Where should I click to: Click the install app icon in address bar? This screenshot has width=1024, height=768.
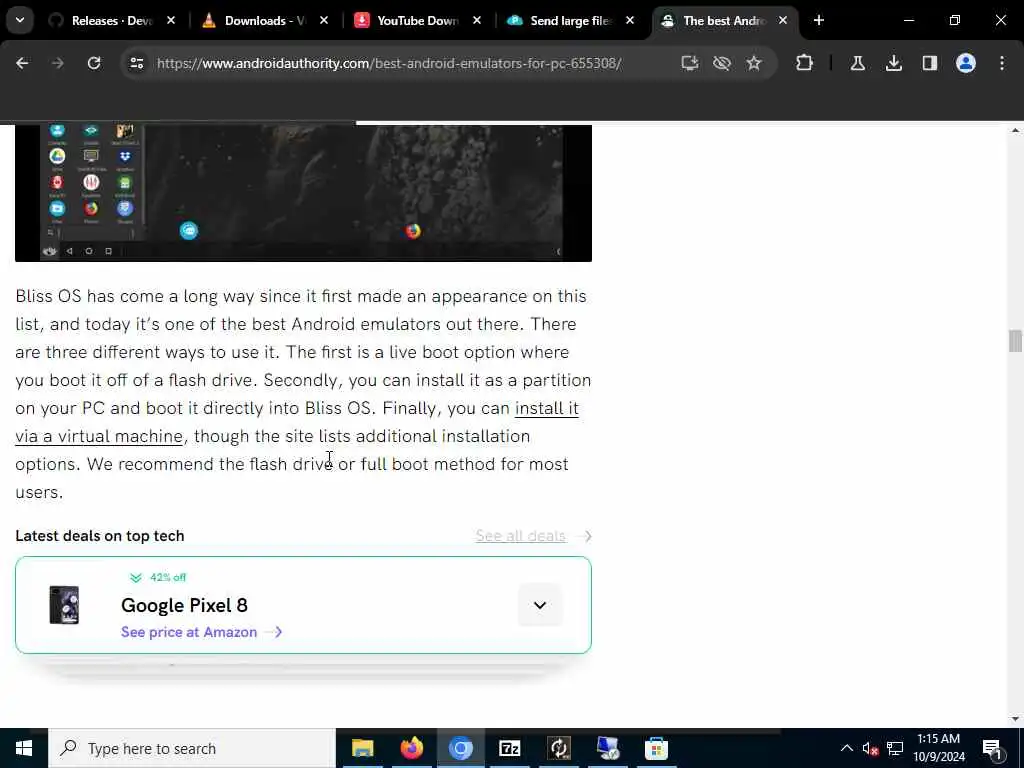tap(690, 63)
